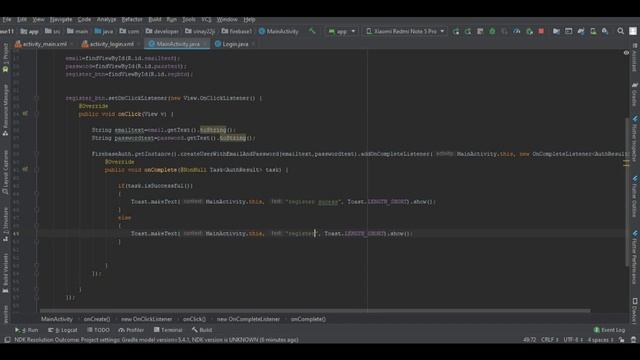640x360 pixels.
Task: Click the app breadcrumb folder
Action: [29, 31]
